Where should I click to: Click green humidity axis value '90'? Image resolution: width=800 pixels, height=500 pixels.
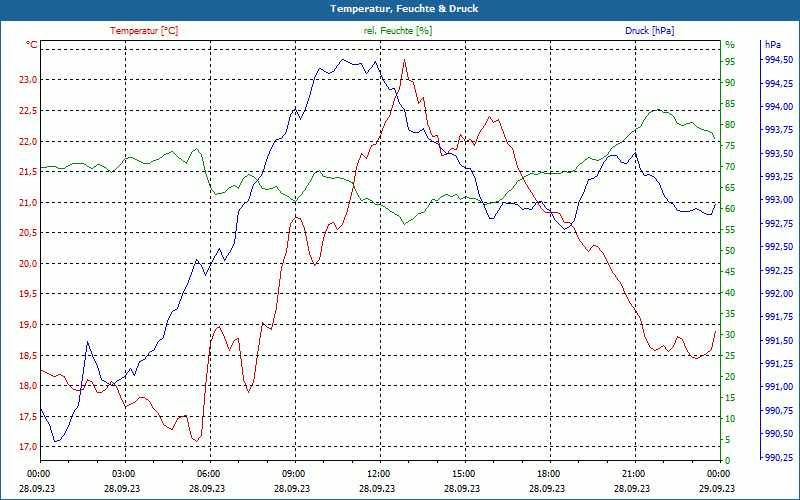click(730, 83)
